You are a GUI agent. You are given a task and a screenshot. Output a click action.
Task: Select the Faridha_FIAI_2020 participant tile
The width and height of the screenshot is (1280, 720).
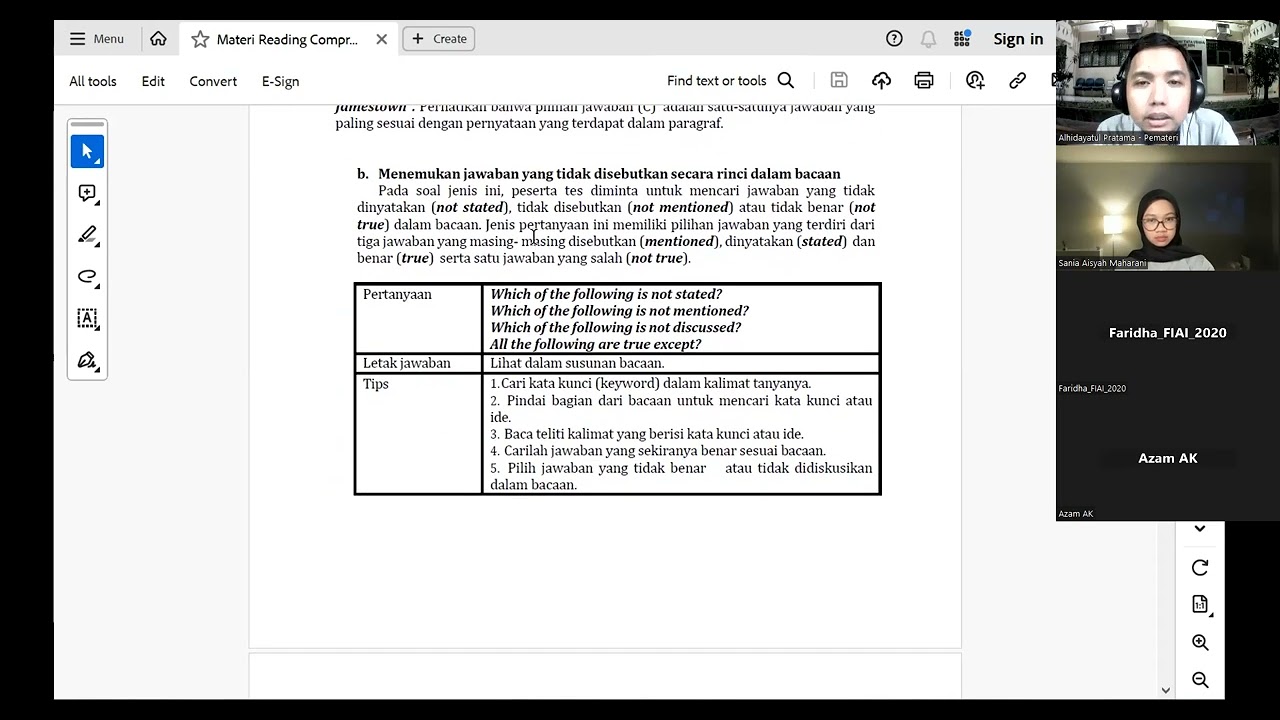click(x=1167, y=333)
